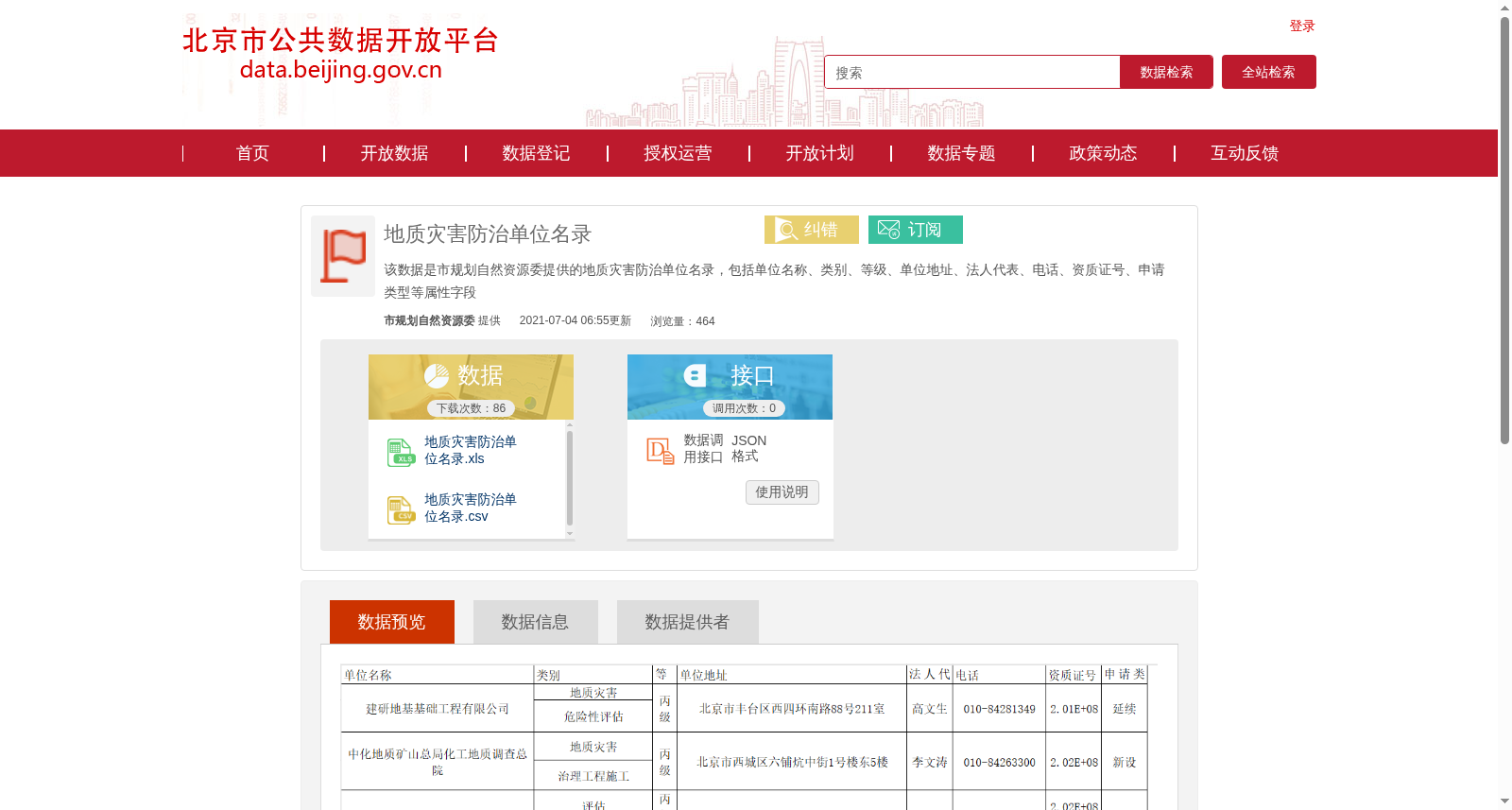Click the page vertical scrollbar

click(x=1504, y=230)
